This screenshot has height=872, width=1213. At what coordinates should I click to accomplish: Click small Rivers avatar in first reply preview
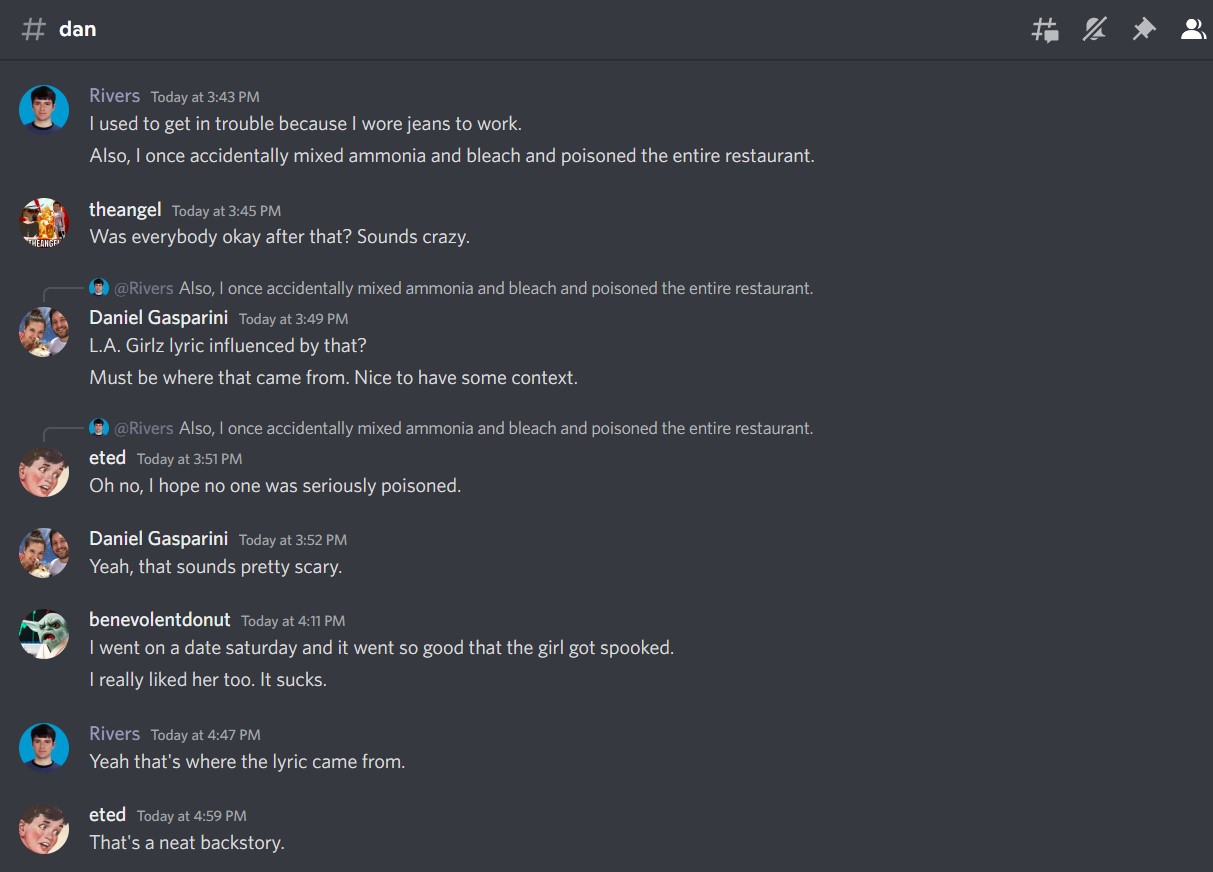[99, 288]
